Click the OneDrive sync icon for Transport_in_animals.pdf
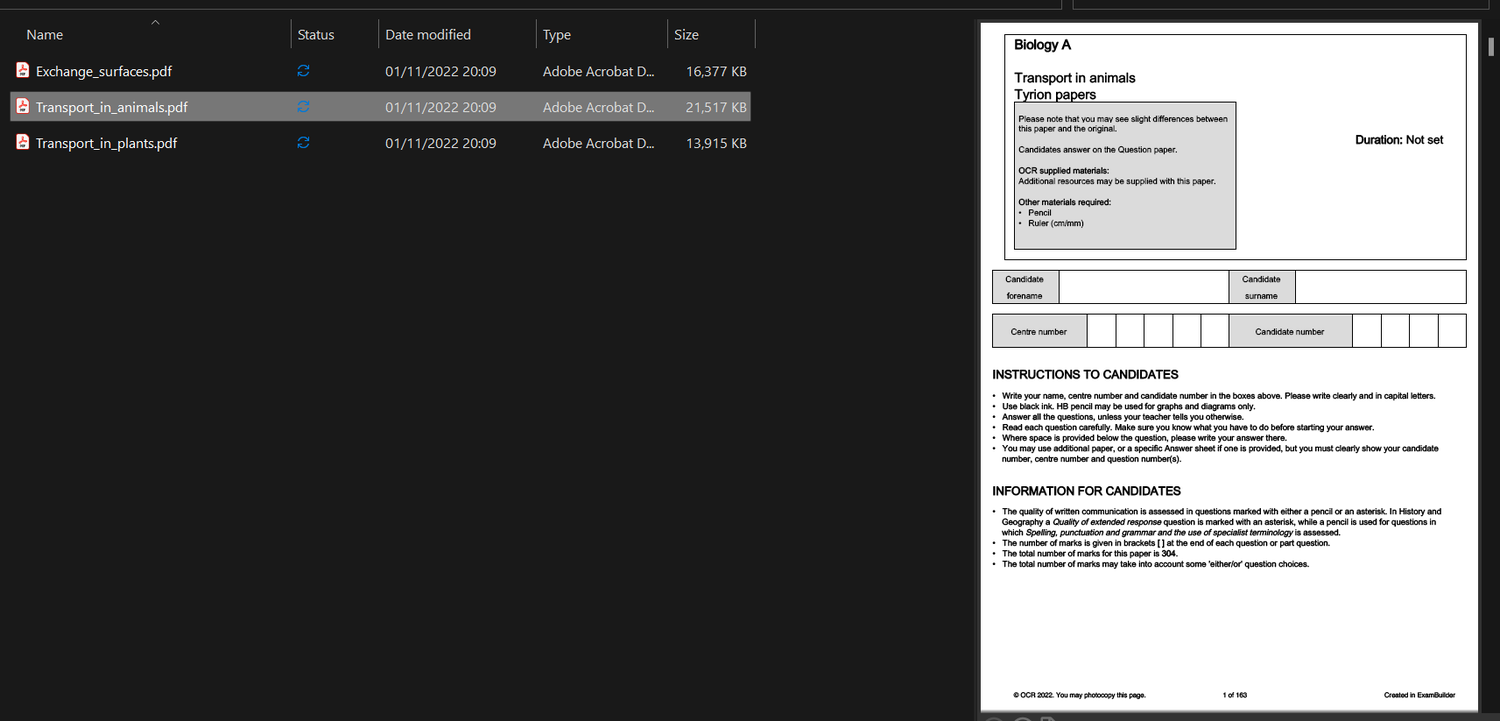The width and height of the screenshot is (1500, 721). (x=303, y=107)
